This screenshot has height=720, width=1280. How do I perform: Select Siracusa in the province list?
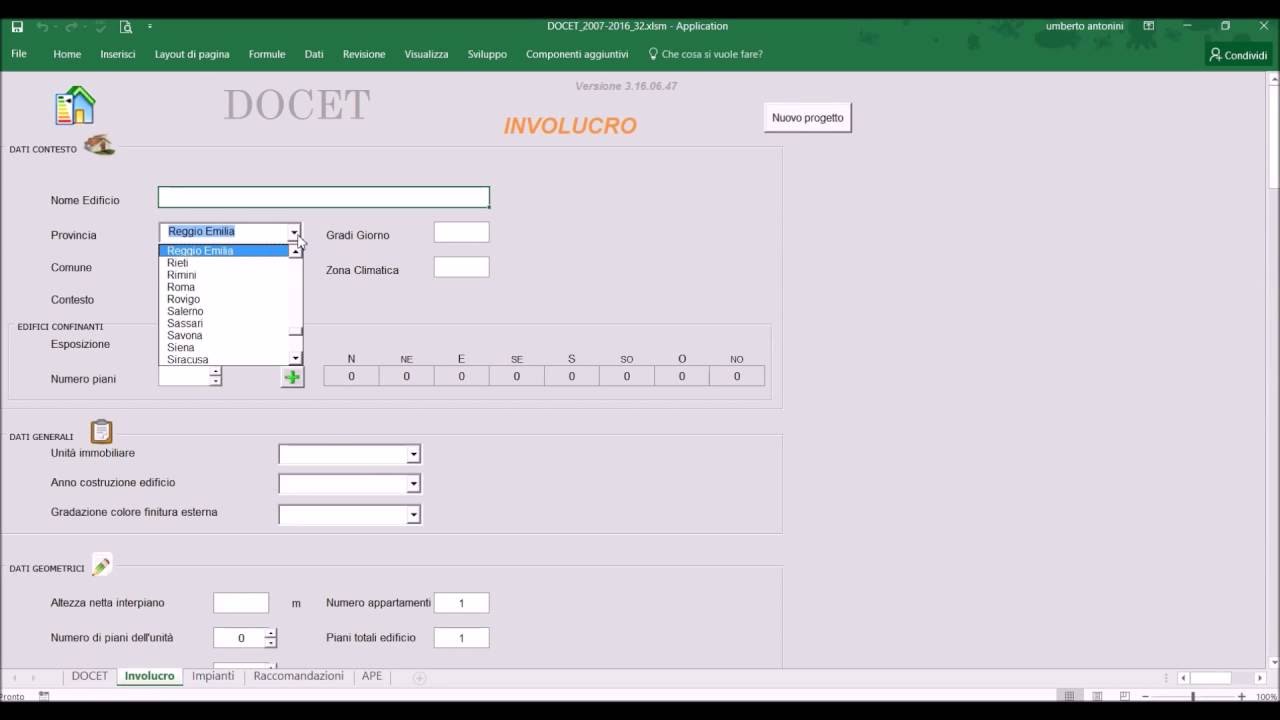pyautogui.click(x=223, y=359)
